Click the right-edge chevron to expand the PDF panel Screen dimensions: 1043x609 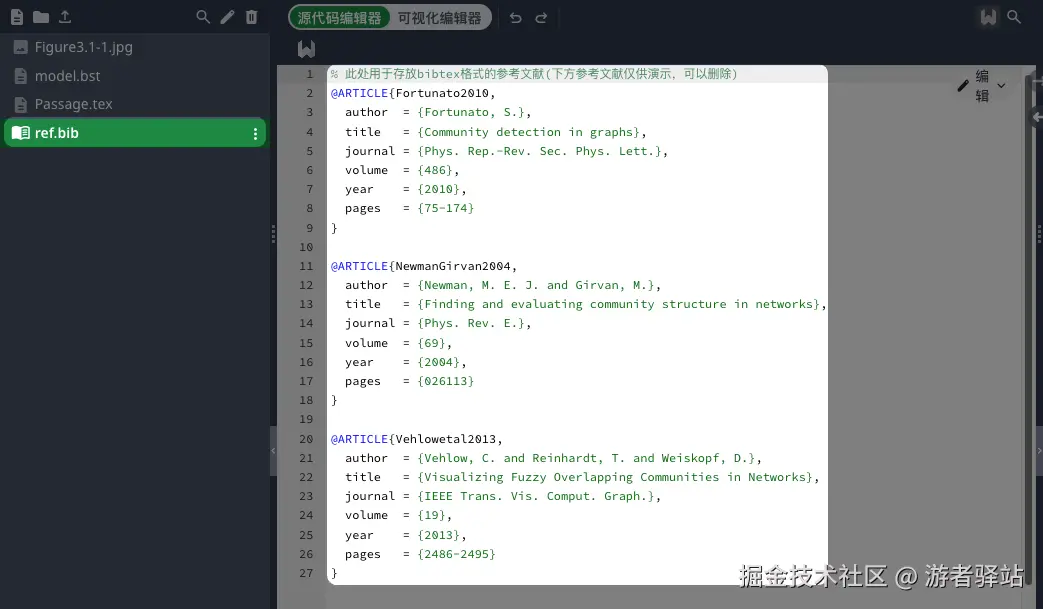[1039, 451]
